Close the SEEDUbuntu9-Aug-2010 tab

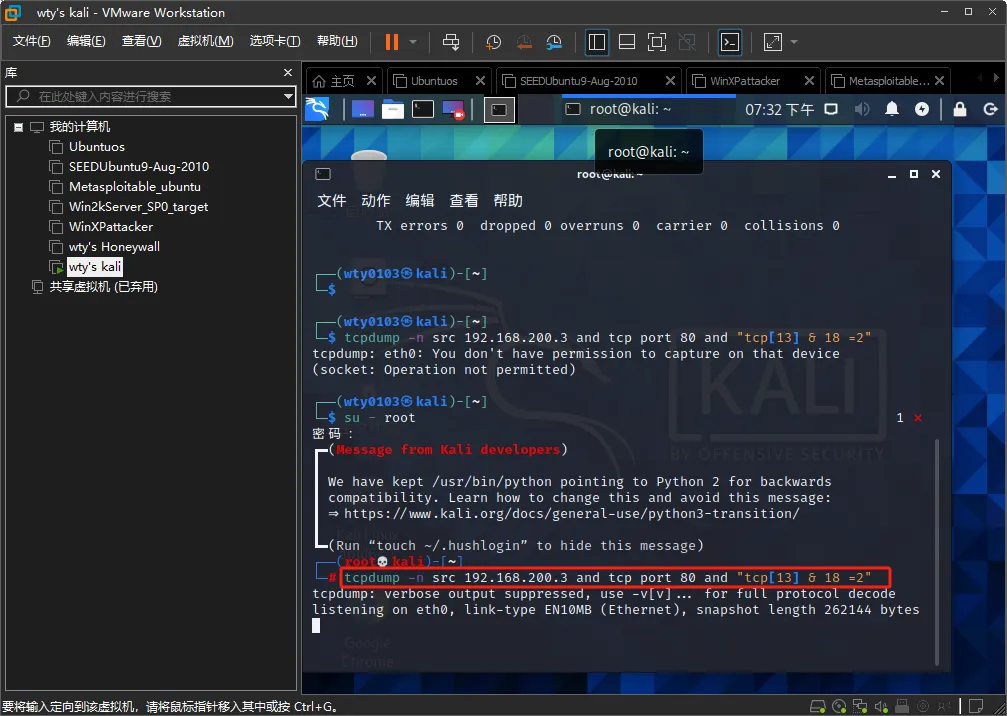tap(670, 81)
